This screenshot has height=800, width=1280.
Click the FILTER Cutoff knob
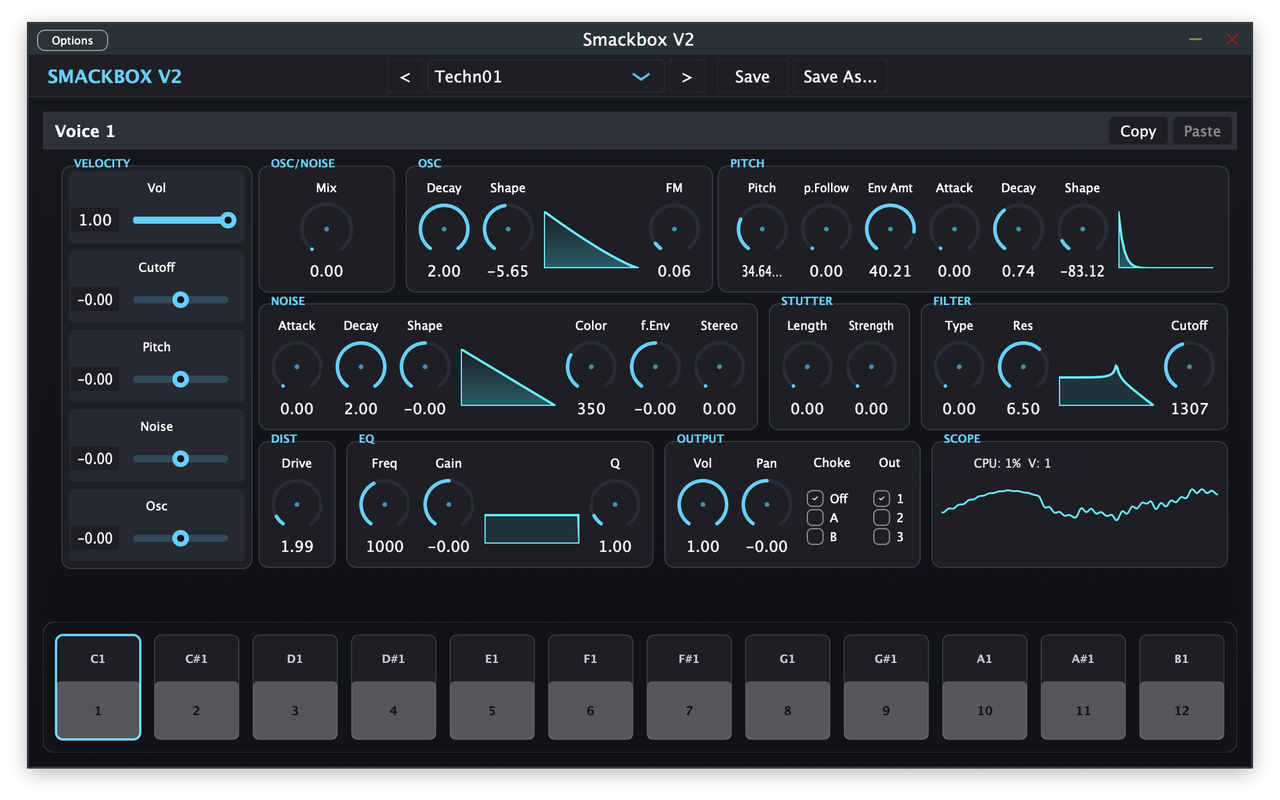tap(1189, 367)
